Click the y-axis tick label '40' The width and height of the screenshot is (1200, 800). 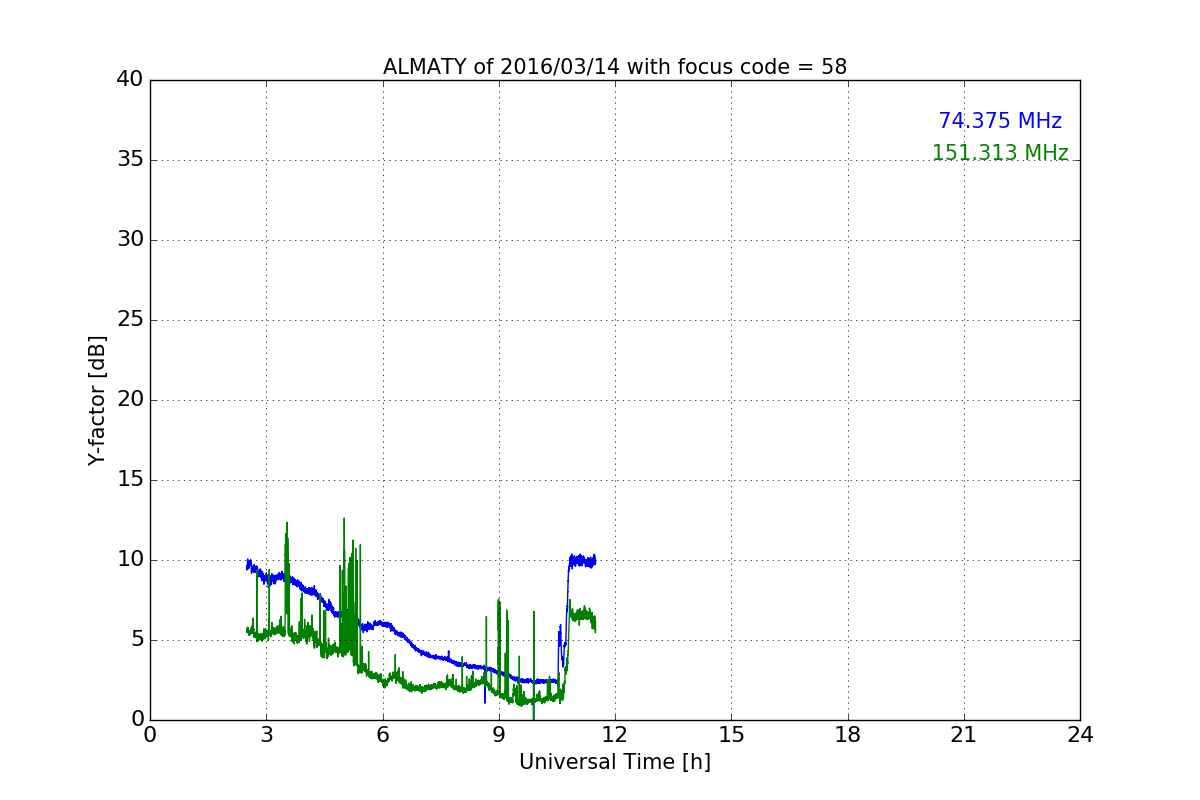click(x=130, y=80)
